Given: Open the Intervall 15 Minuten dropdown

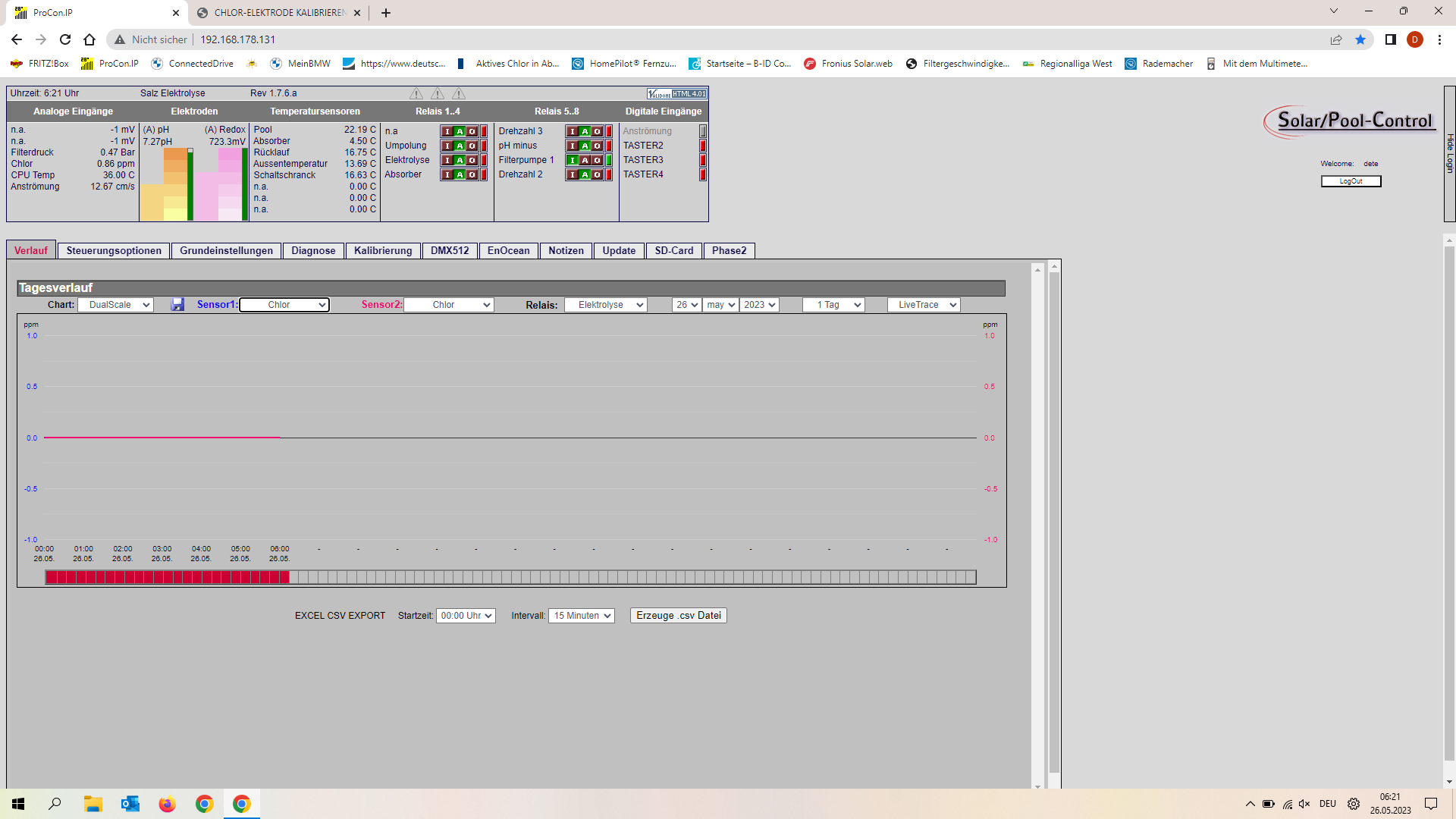Looking at the screenshot, I should (x=582, y=616).
